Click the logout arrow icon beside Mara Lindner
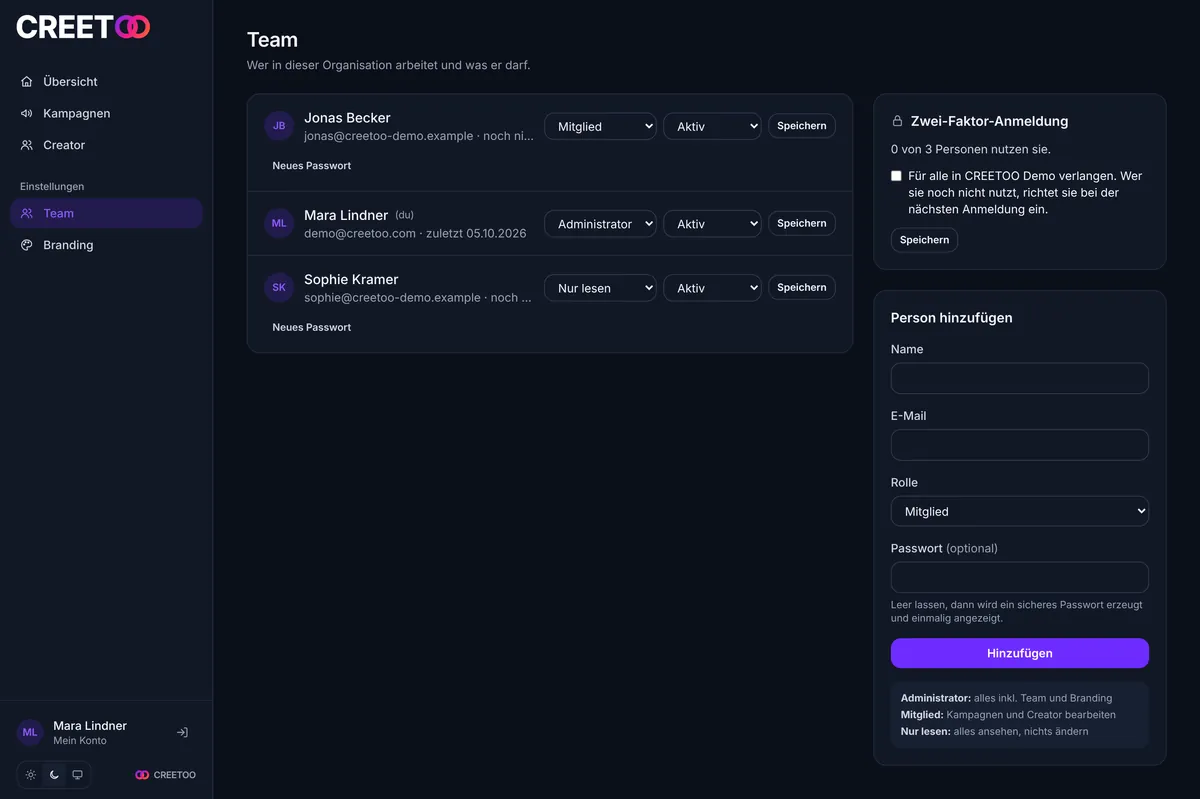The image size is (1200, 799). (x=182, y=732)
